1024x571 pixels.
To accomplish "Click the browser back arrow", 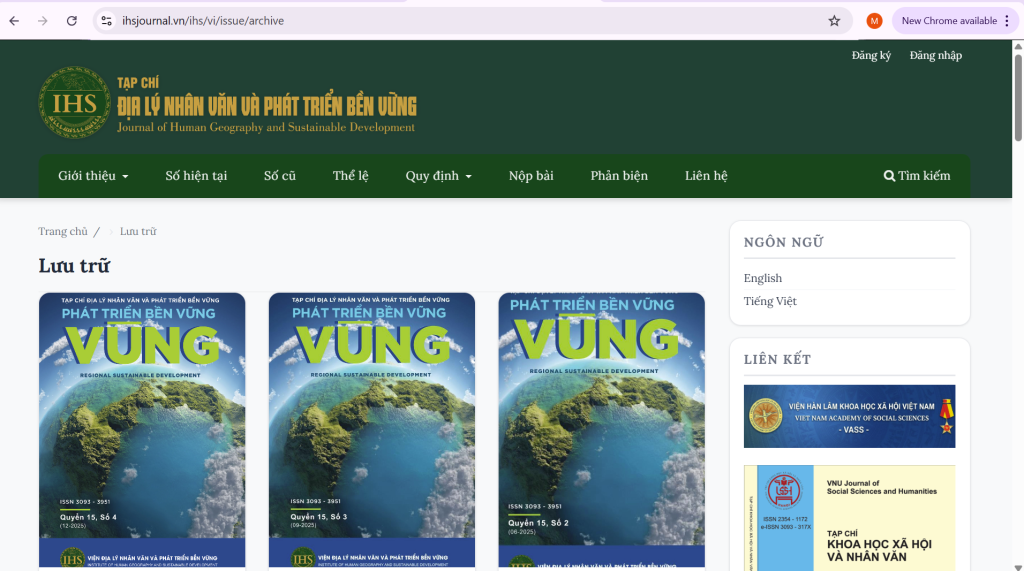I will coord(14,21).
